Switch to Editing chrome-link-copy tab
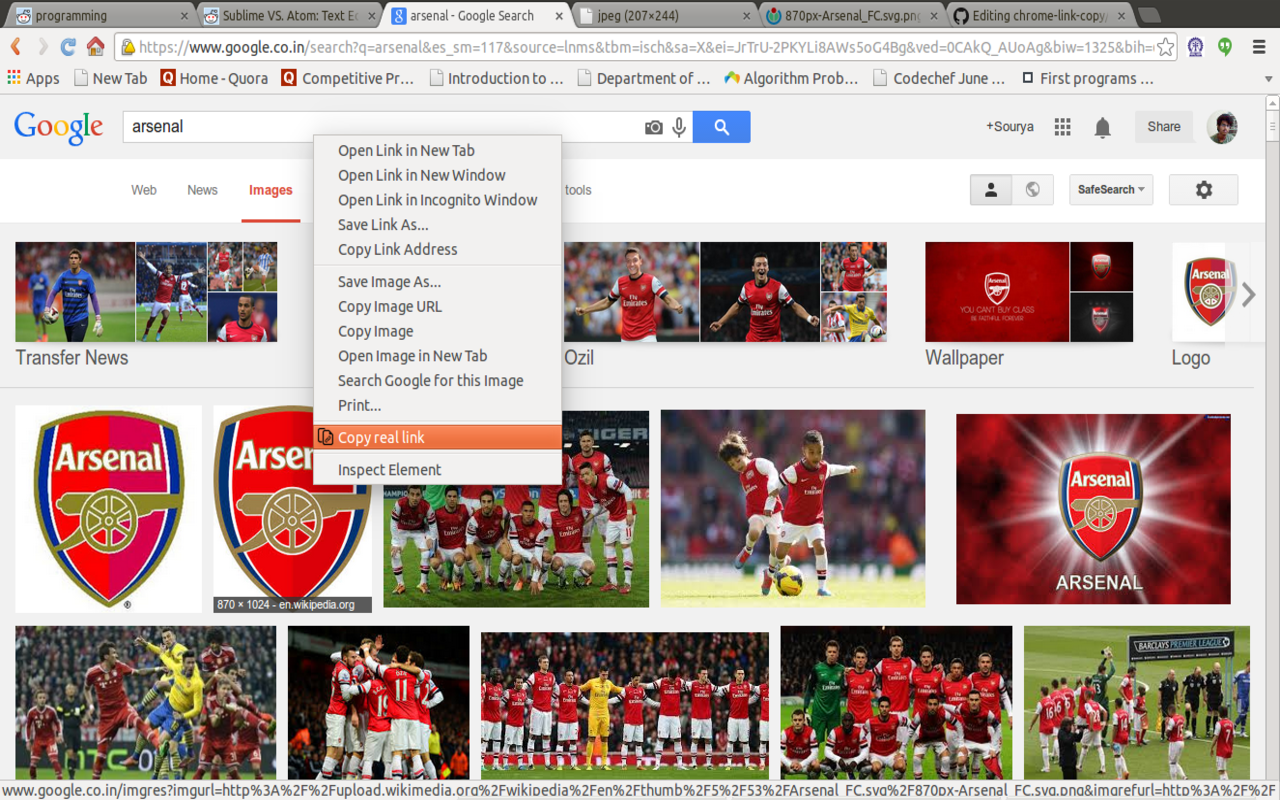Screen dimensions: 1280x800 (x=1040, y=15)
